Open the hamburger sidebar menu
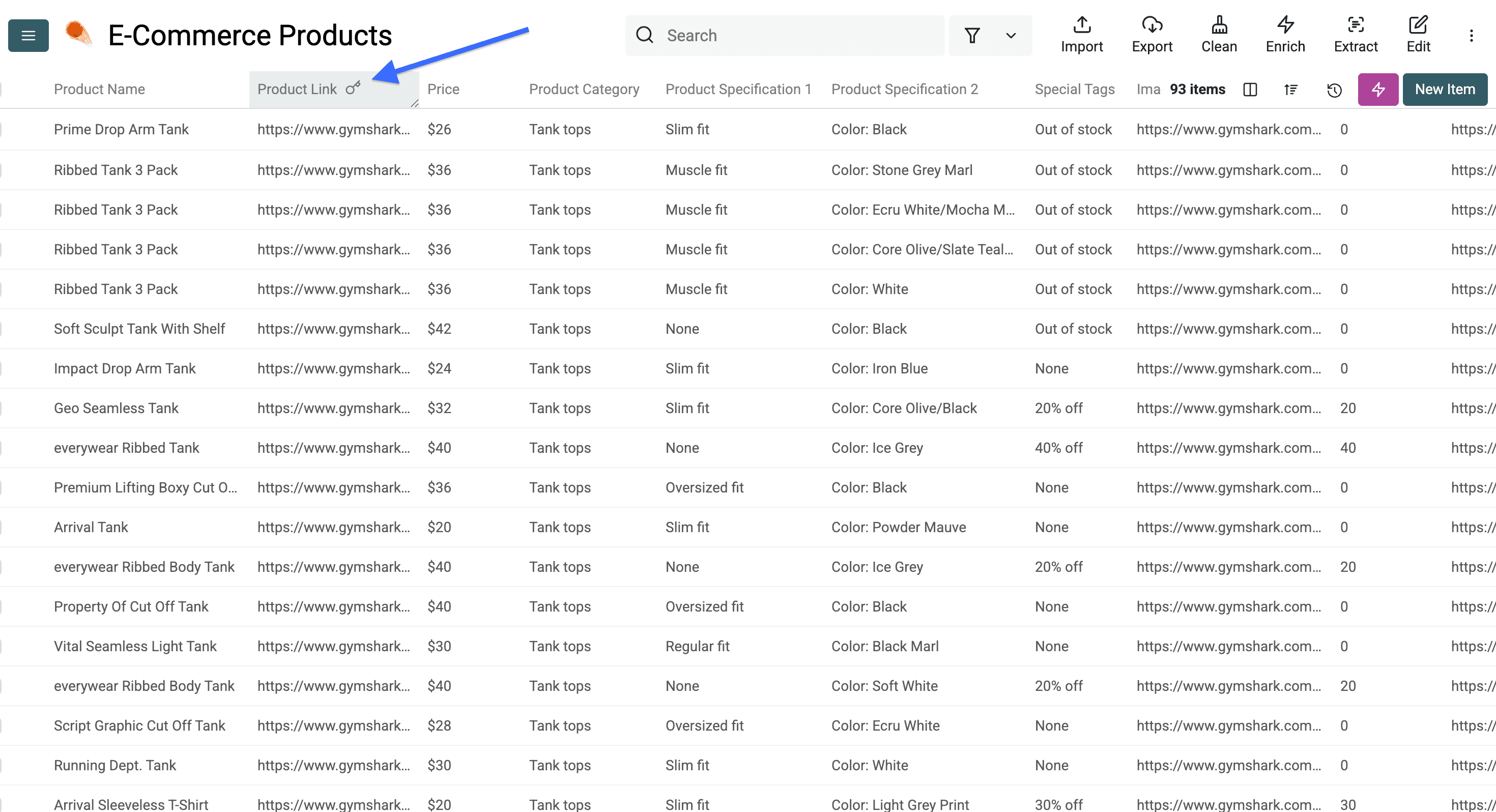The image size is (1496, 812). [28, 36]
